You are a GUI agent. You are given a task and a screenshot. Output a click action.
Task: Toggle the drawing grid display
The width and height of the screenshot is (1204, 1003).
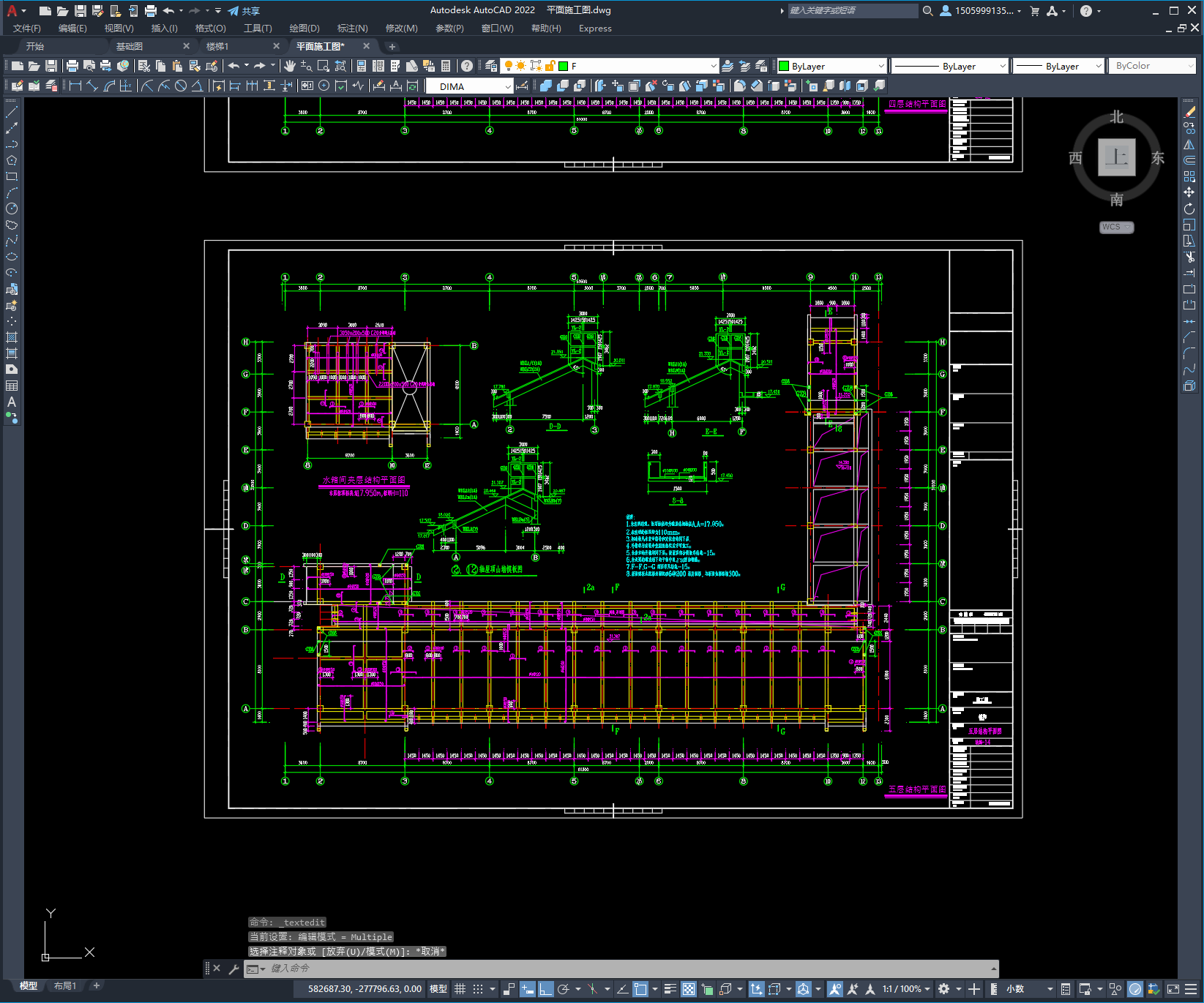tap(460, 989)
